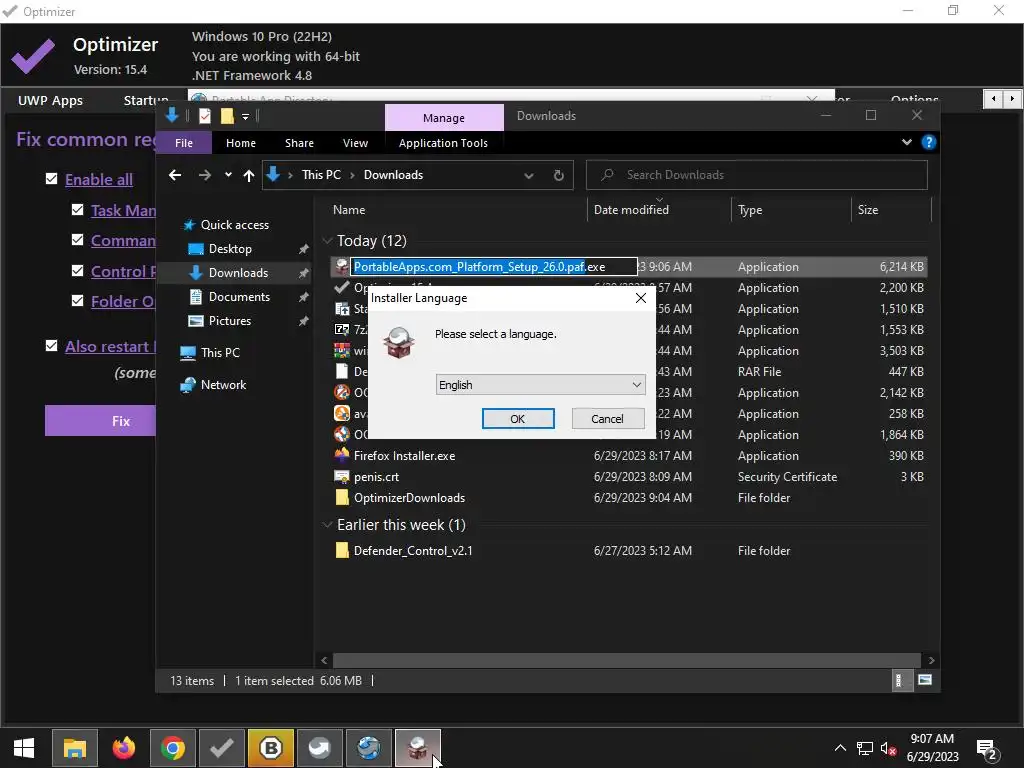Close the Installer Language dialog

641,298
